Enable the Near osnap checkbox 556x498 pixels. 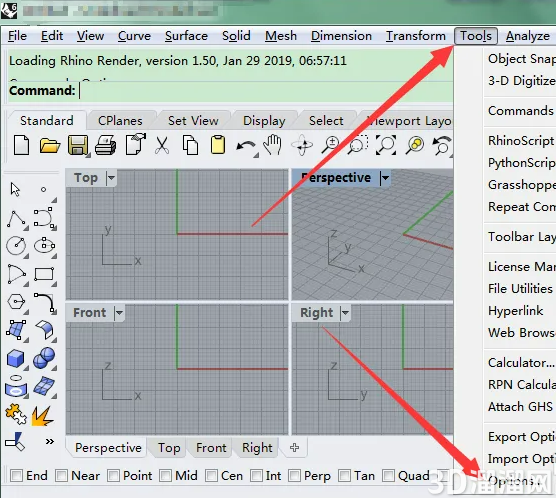click(x=61, y=476)
